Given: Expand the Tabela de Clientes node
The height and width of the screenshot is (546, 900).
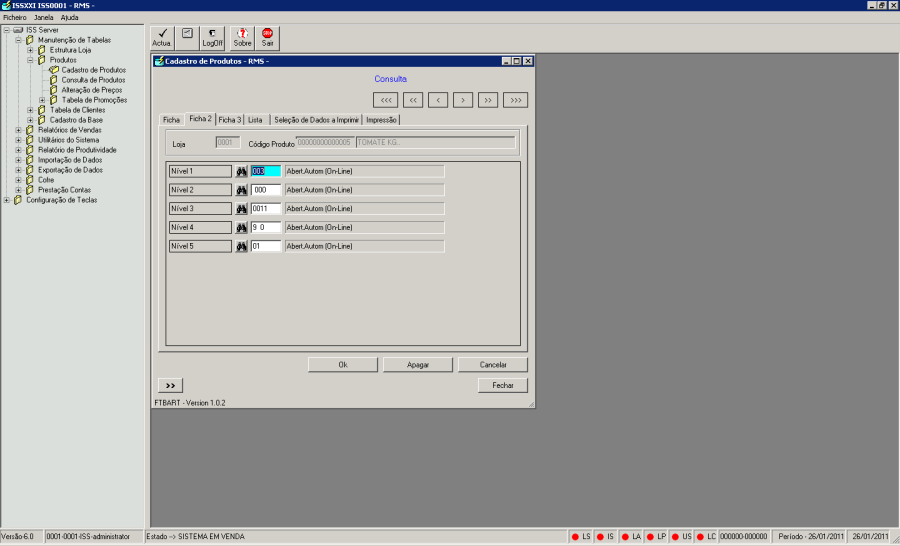Looking at the screenshot, I should point(30,110).
